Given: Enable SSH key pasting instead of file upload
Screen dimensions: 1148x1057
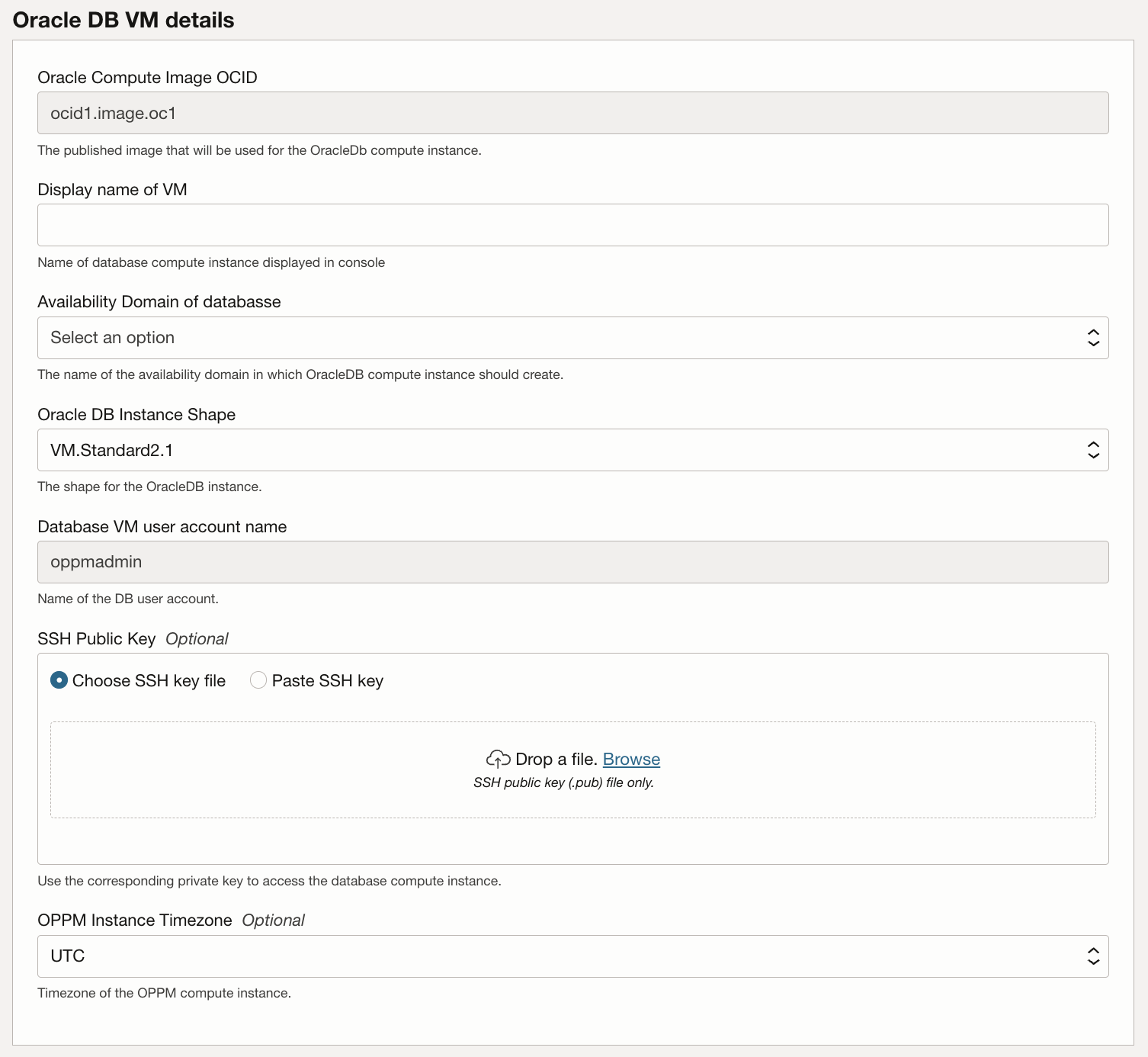Looking at the screenshot, I should pyautogui.click(x=258, y=679).
